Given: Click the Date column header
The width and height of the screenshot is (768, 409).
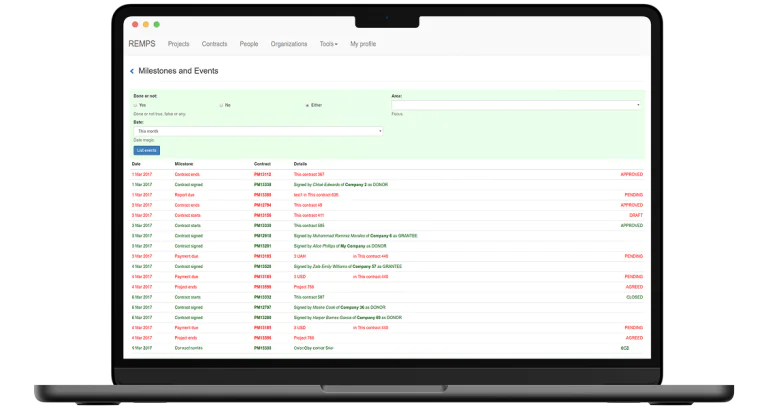Looking at the screenshot, I should click(136, 164).
